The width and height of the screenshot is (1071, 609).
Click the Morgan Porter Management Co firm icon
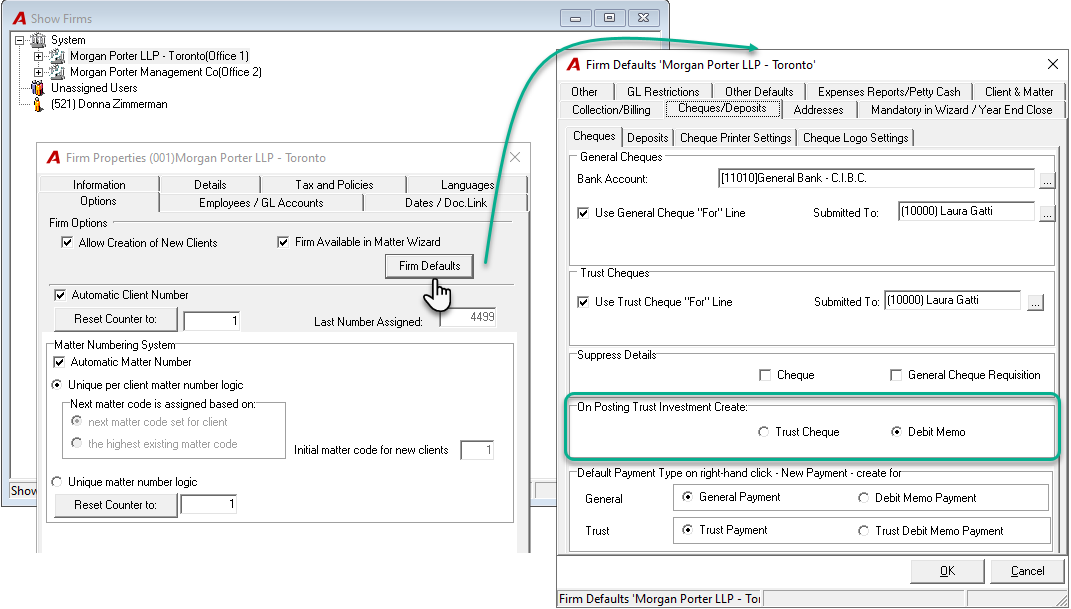(x=58, y=72)
